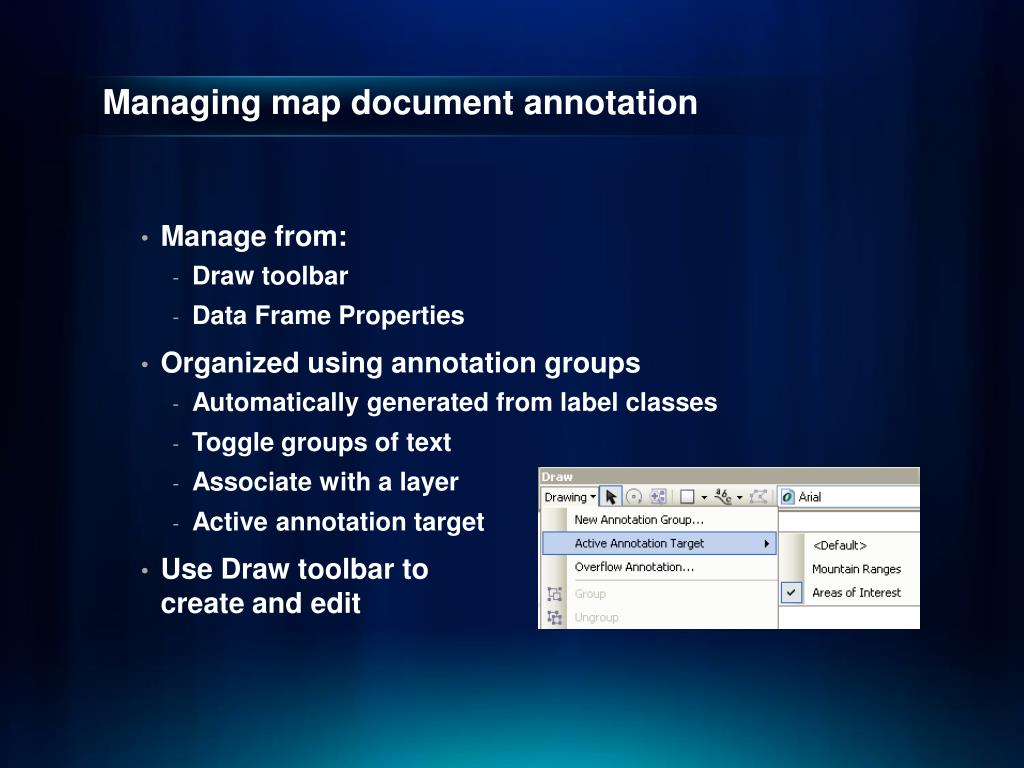The image size is (1024, 768).
Task: Click the 'Active annotation target' slide bullet
Action: pos(338,522)
